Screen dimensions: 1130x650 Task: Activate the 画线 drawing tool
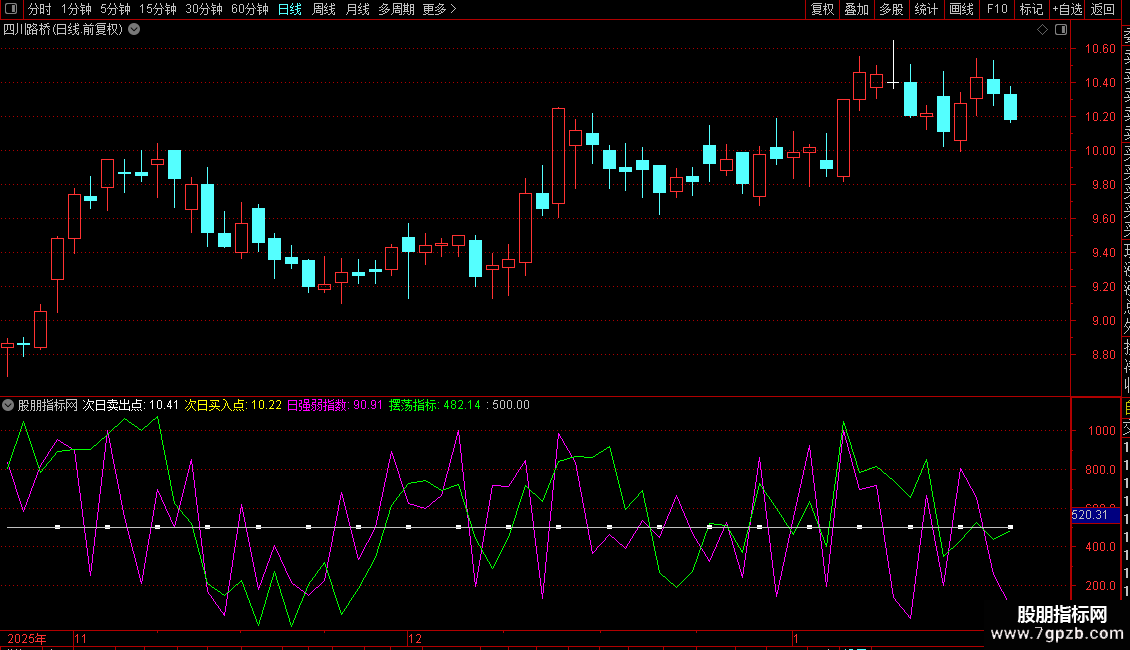point(961,9)
